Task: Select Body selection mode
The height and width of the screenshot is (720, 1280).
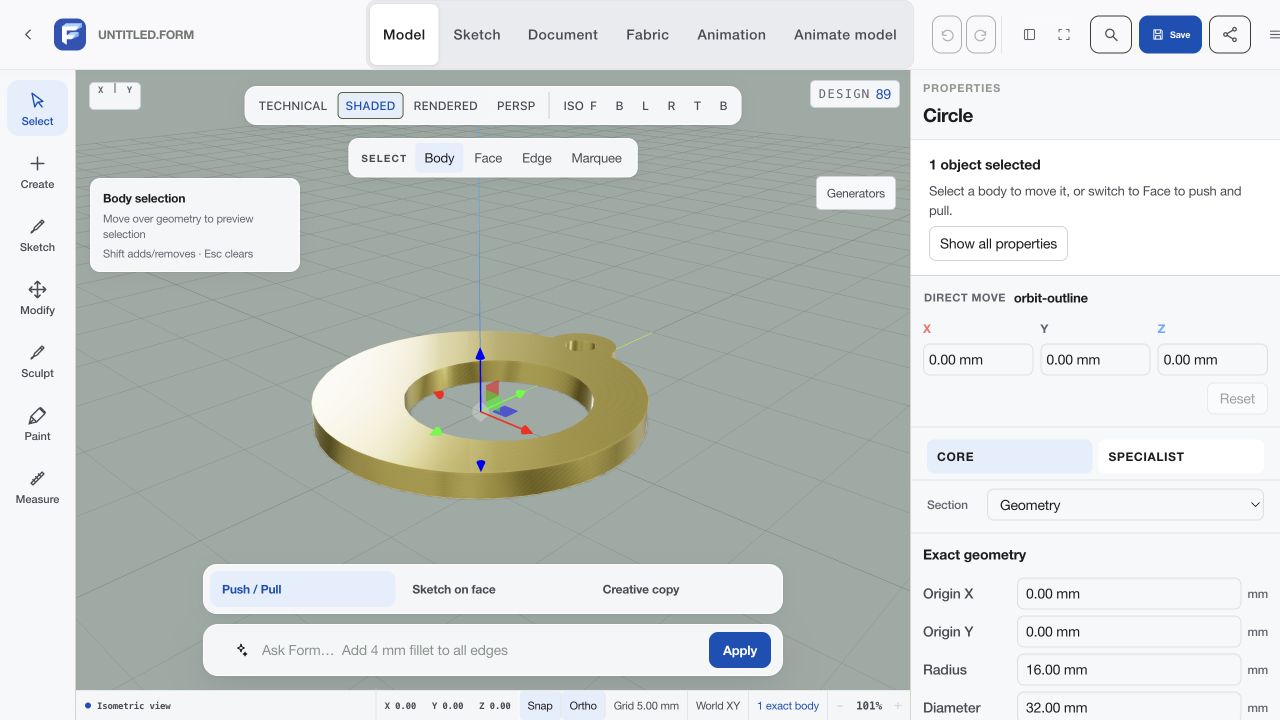Action: pyautogui.click(x=439, y=158)
